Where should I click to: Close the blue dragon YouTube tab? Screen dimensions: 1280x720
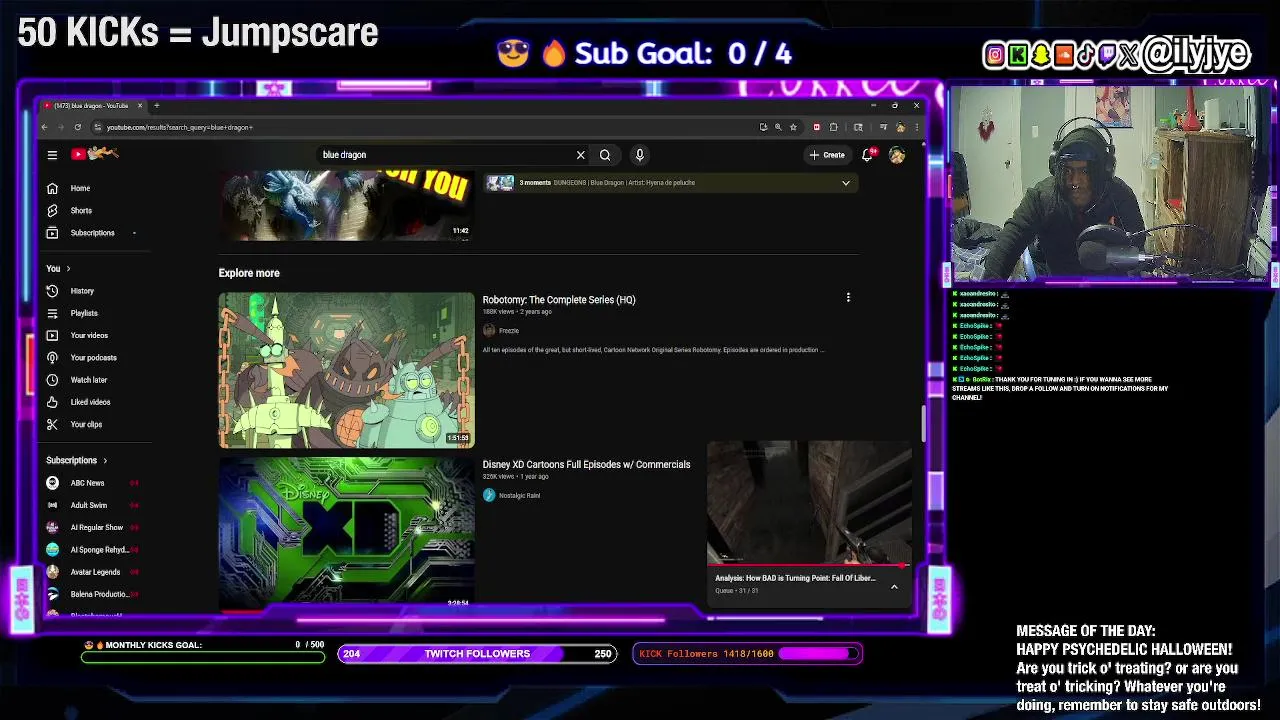(x=140, y=106)
